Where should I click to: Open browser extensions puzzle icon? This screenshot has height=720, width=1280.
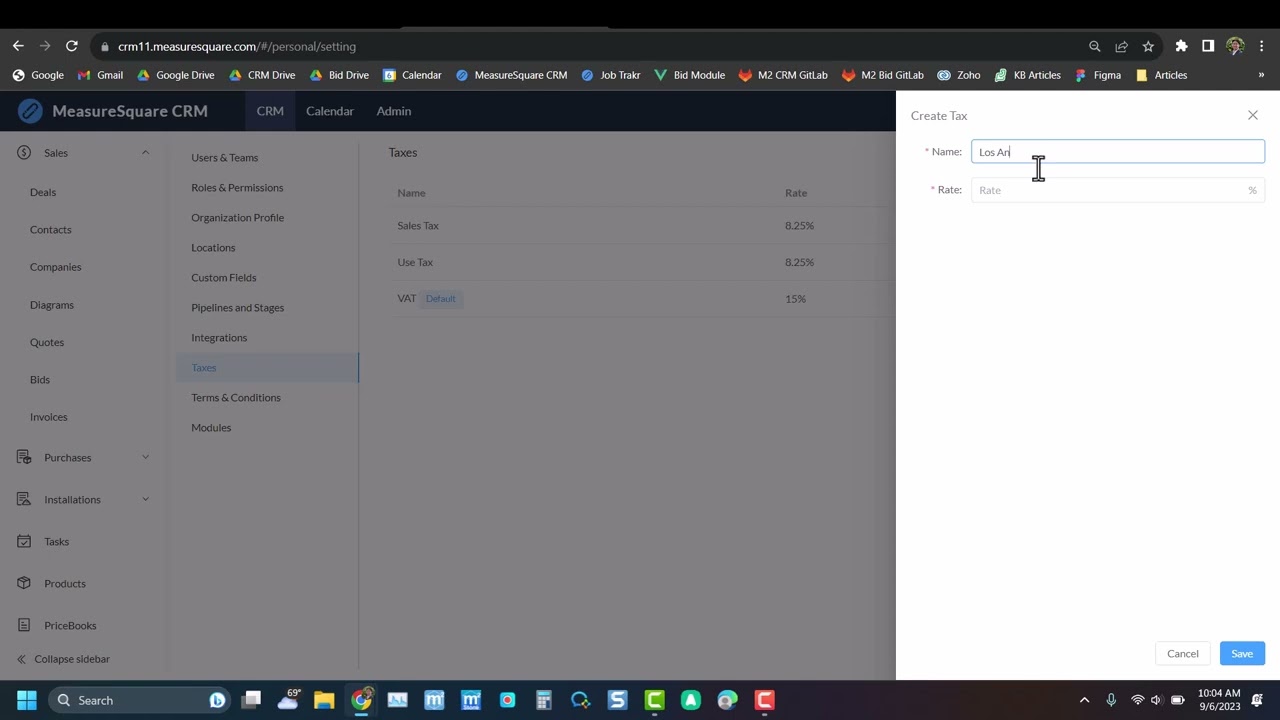[1181, 46]
